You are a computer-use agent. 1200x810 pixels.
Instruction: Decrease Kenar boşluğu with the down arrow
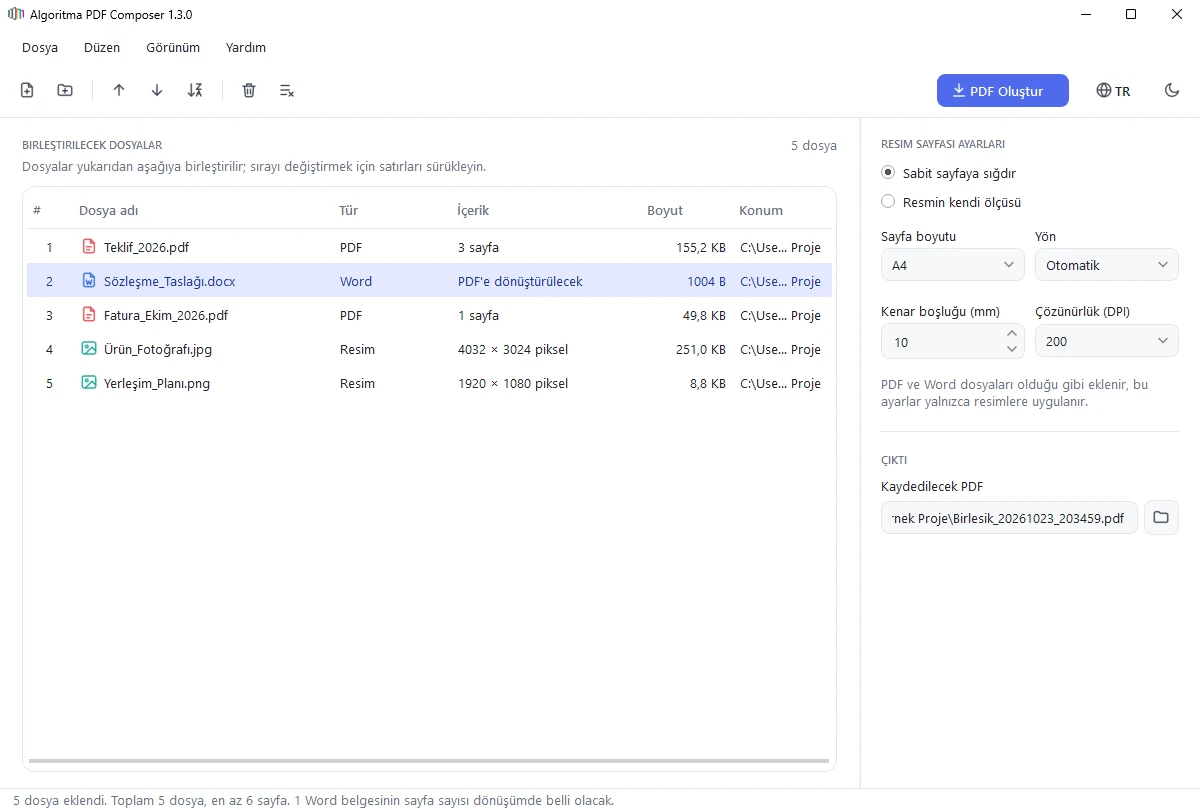(1012, 349)
